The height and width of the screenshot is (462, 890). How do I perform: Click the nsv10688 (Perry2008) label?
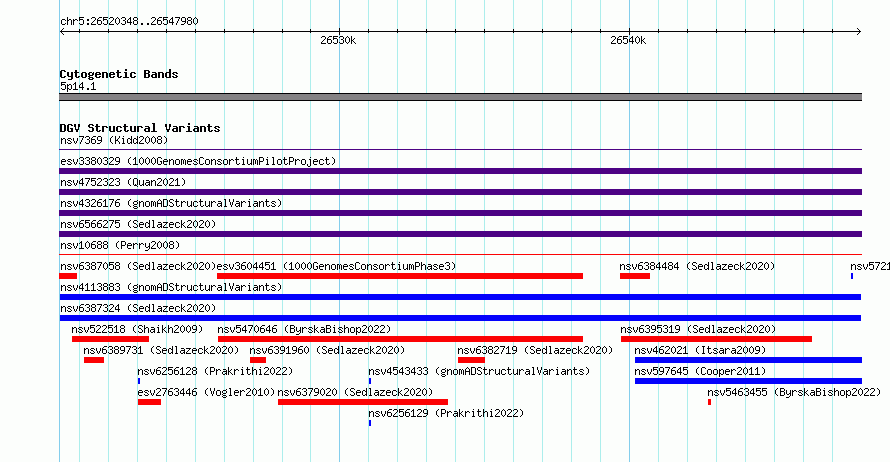120,245
